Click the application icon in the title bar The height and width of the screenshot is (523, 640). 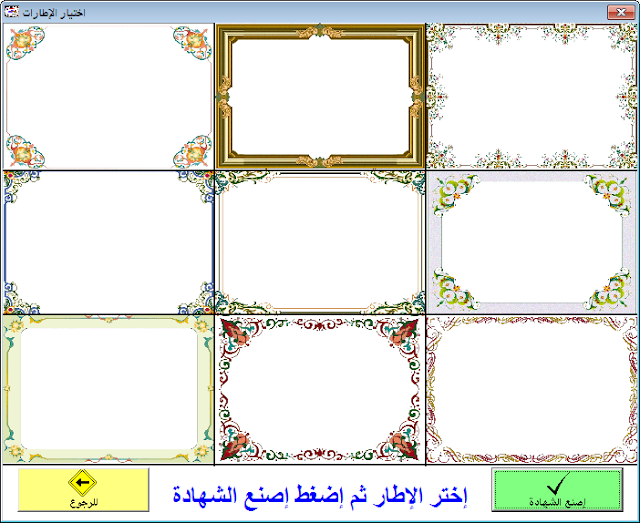coord(12,11)
